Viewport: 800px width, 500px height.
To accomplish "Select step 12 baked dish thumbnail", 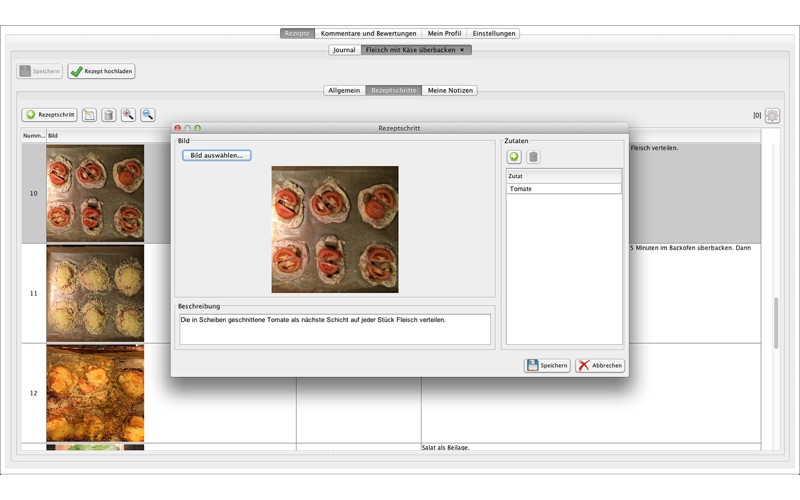I will click(95, 393).
